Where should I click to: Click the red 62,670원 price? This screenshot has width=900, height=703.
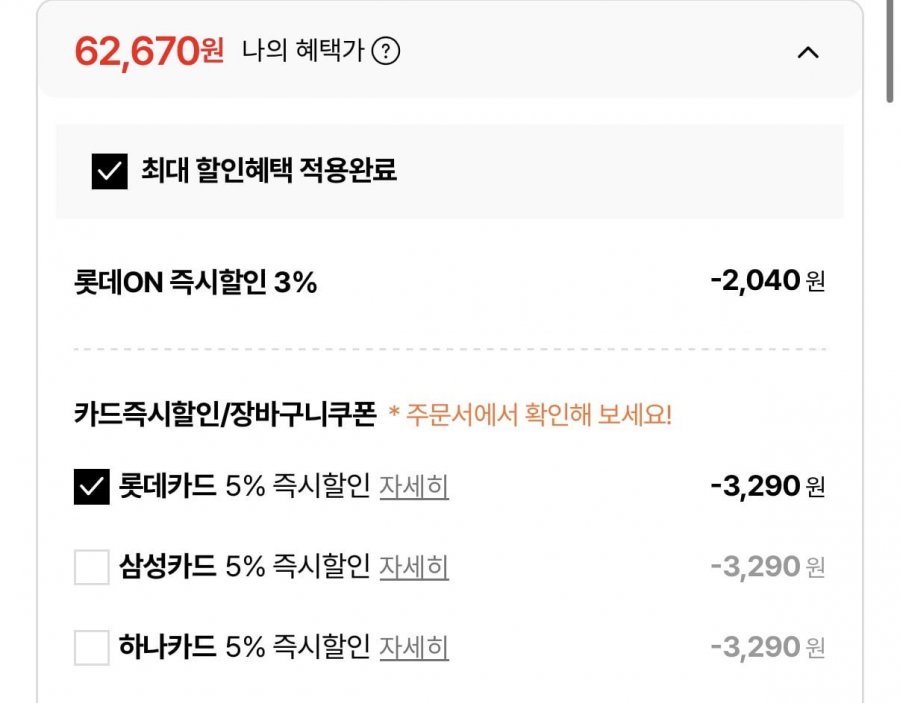coord(149,50)
